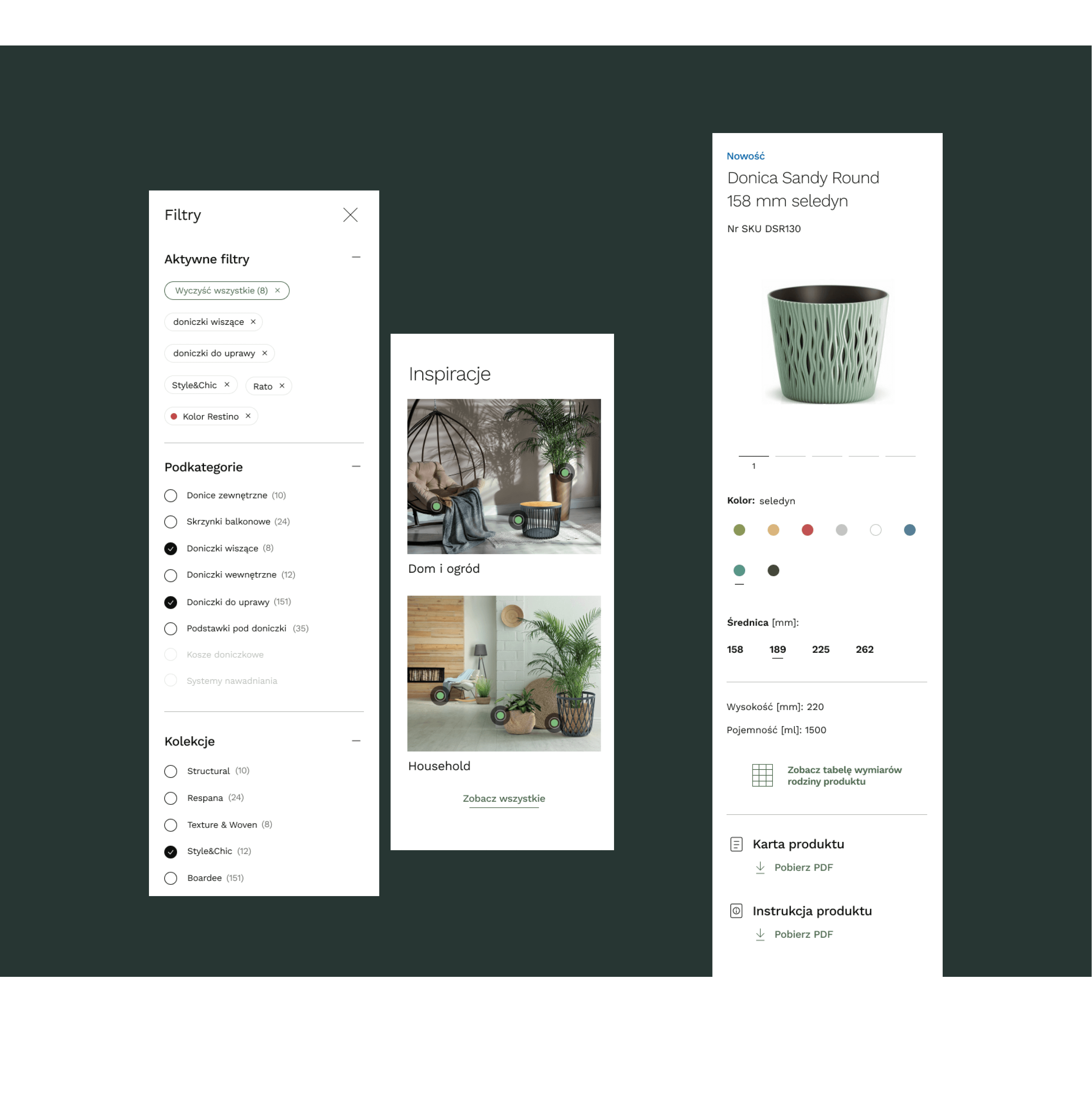
Task: Remove the 'Rato' filter chip
Action: point(282,386)
